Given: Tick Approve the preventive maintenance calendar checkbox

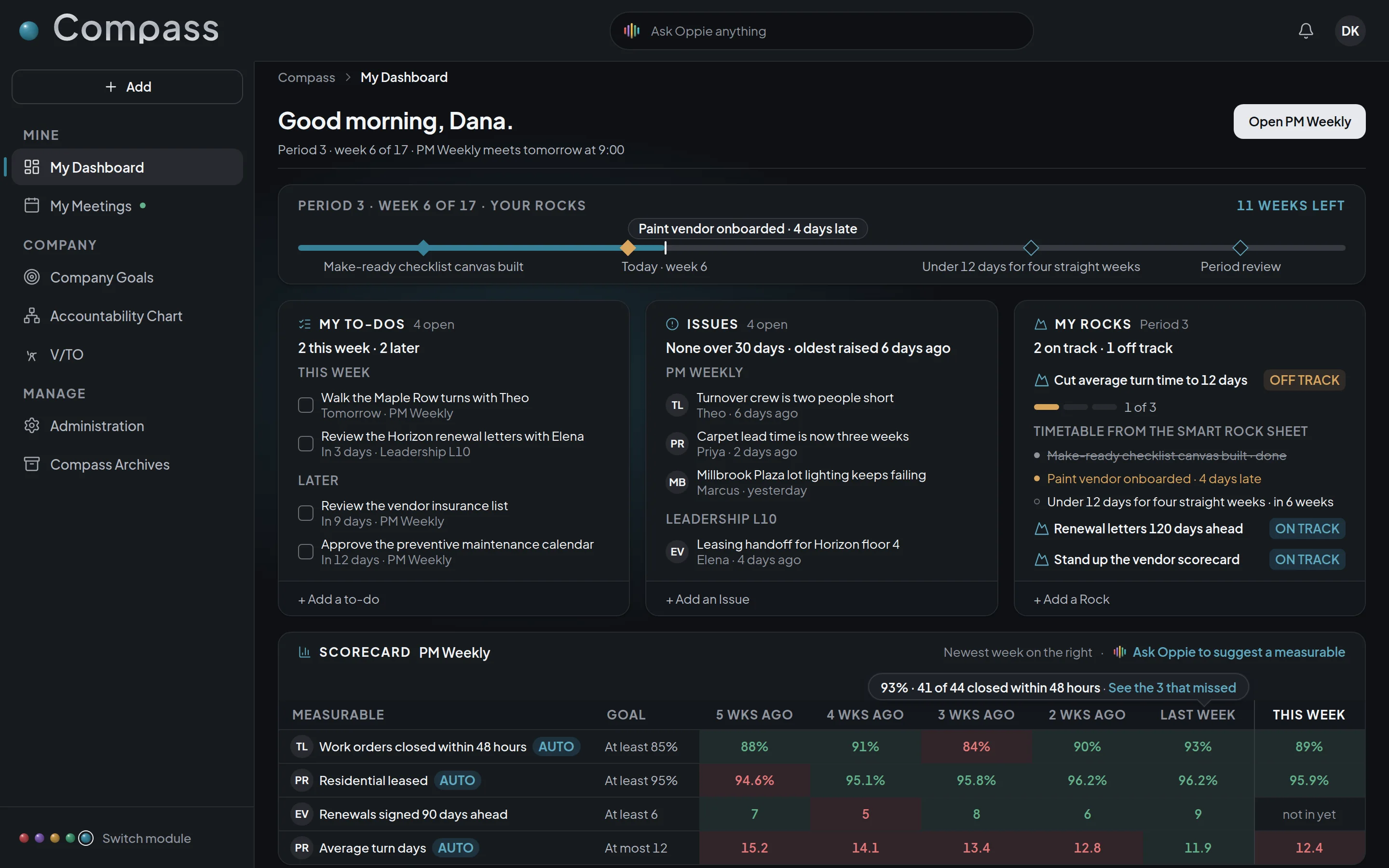Looking at the screenshot, I should click(306, 552).
